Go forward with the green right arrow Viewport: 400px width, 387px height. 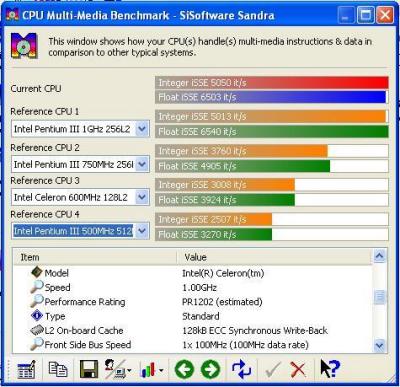(x=210, y=369)
